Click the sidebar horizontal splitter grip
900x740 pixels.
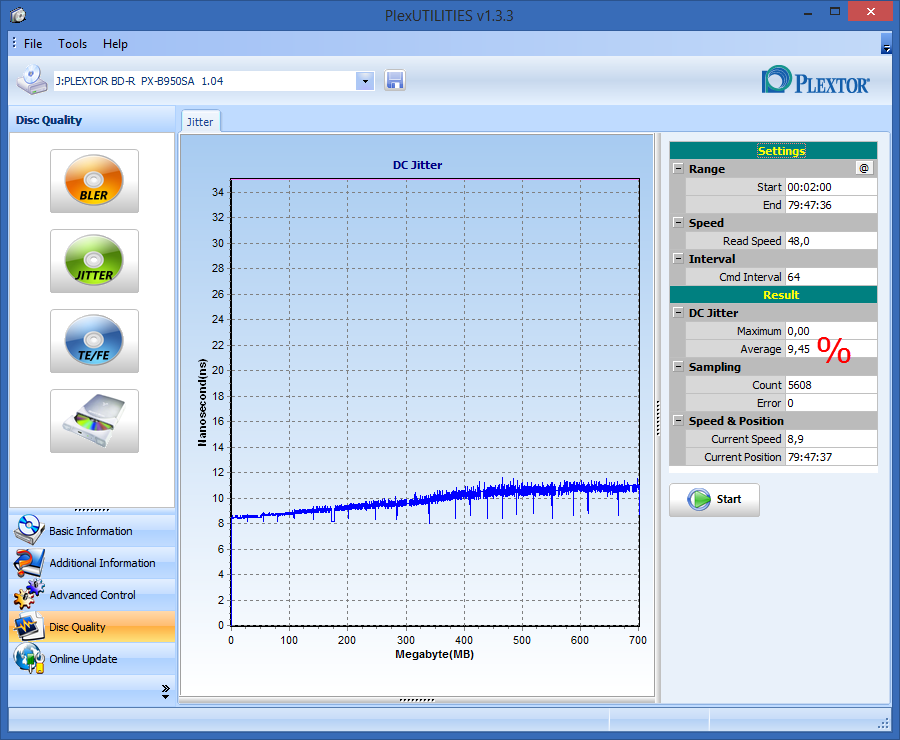tap(92, 510)
